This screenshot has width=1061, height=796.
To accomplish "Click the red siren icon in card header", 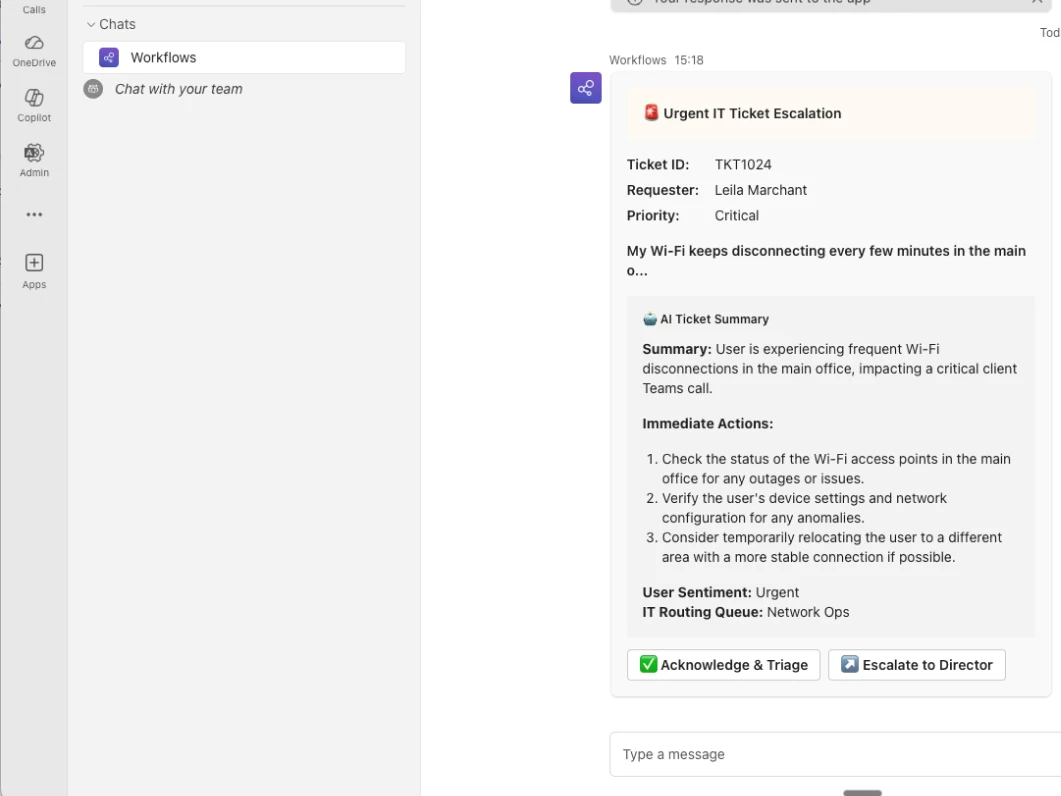I will point(651,113).
